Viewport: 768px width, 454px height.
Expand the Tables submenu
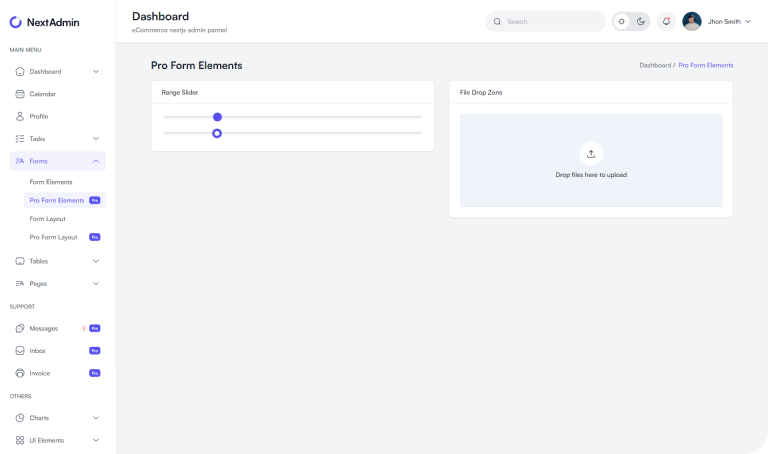click(x=96, y=261)
